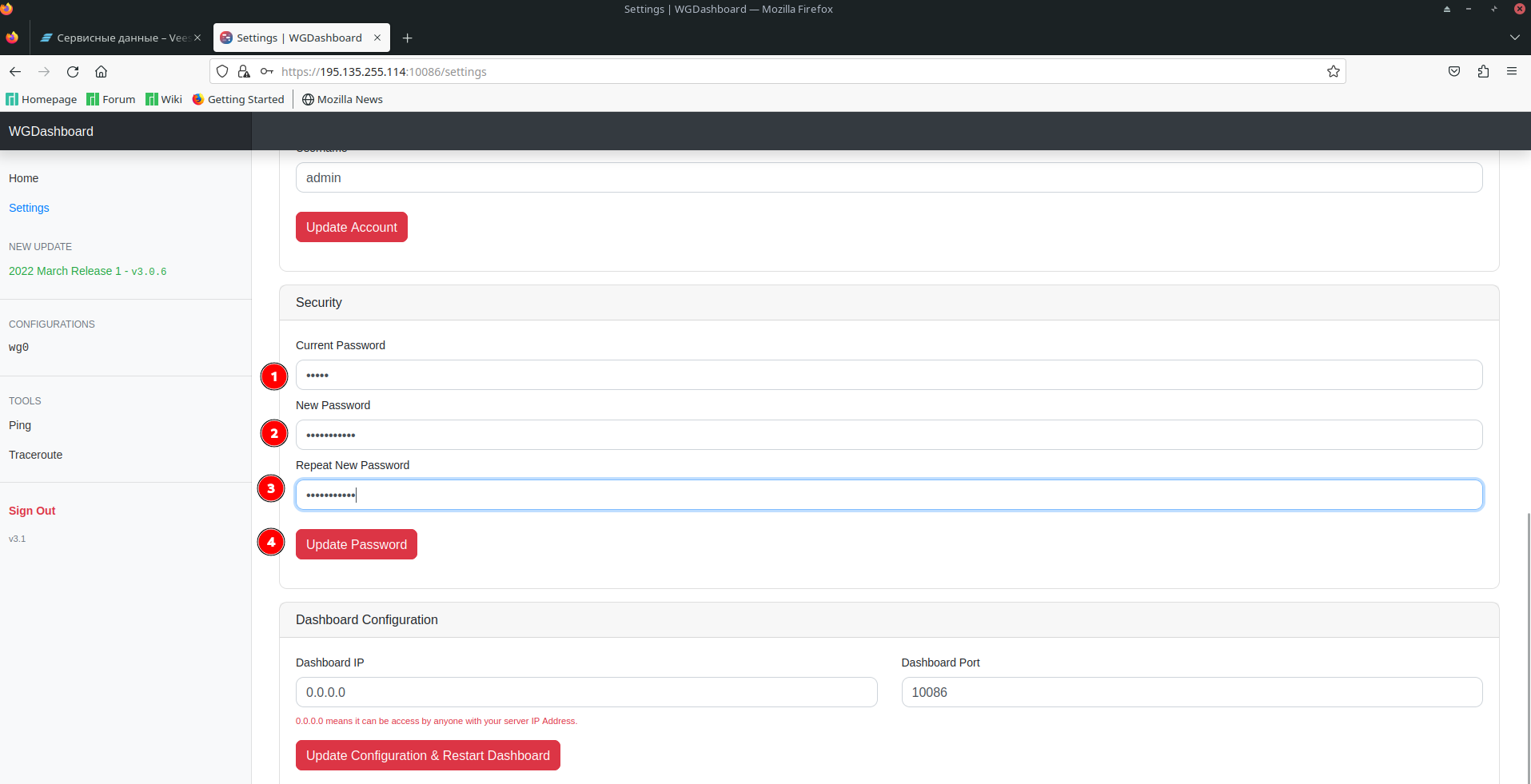
Task: Open the wg0 configuration
Action: coord(19,348)
